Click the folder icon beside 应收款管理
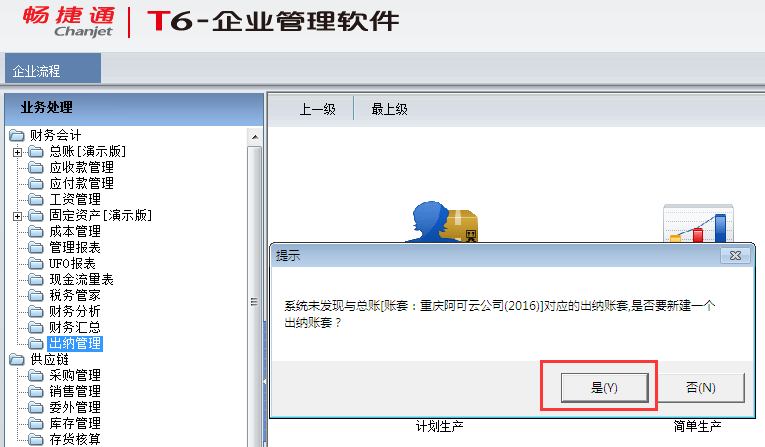The width and height of the screenshot is (765, 447). point(35,168)
